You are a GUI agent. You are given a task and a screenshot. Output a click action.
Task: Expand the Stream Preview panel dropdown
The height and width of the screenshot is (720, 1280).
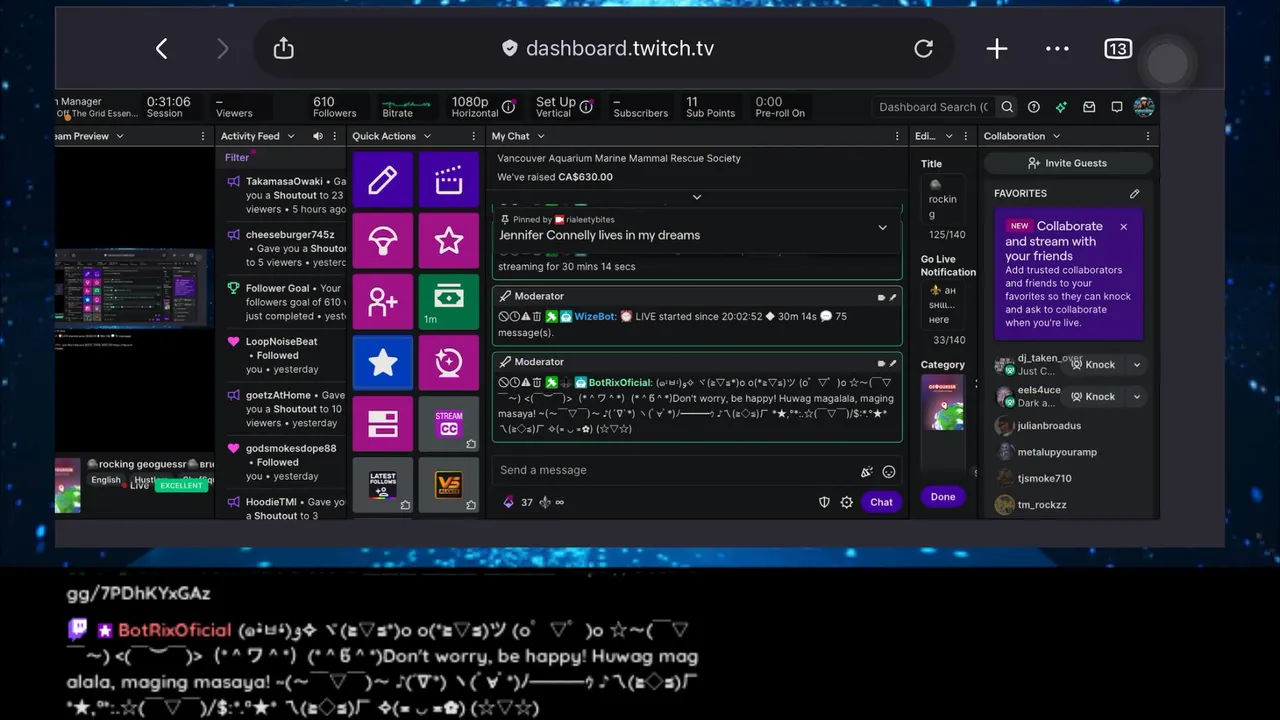[x=119, y=136]
